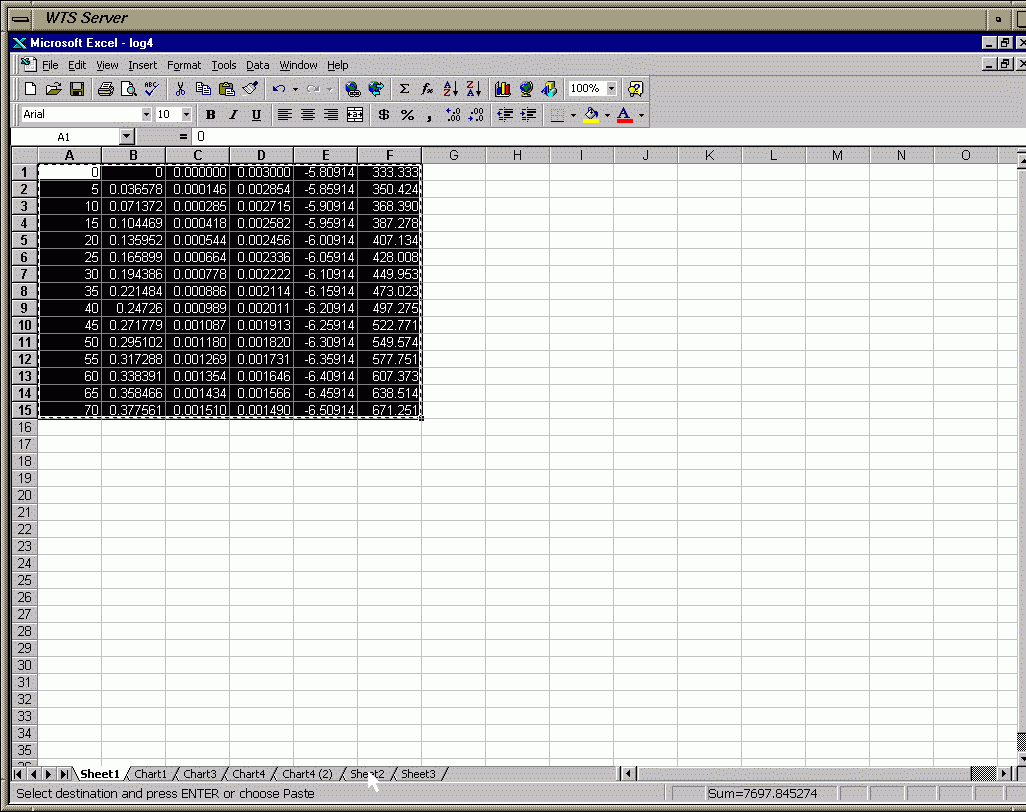Click the AutoSum sigma icon

pyautogui.click(x=404, y=89)
